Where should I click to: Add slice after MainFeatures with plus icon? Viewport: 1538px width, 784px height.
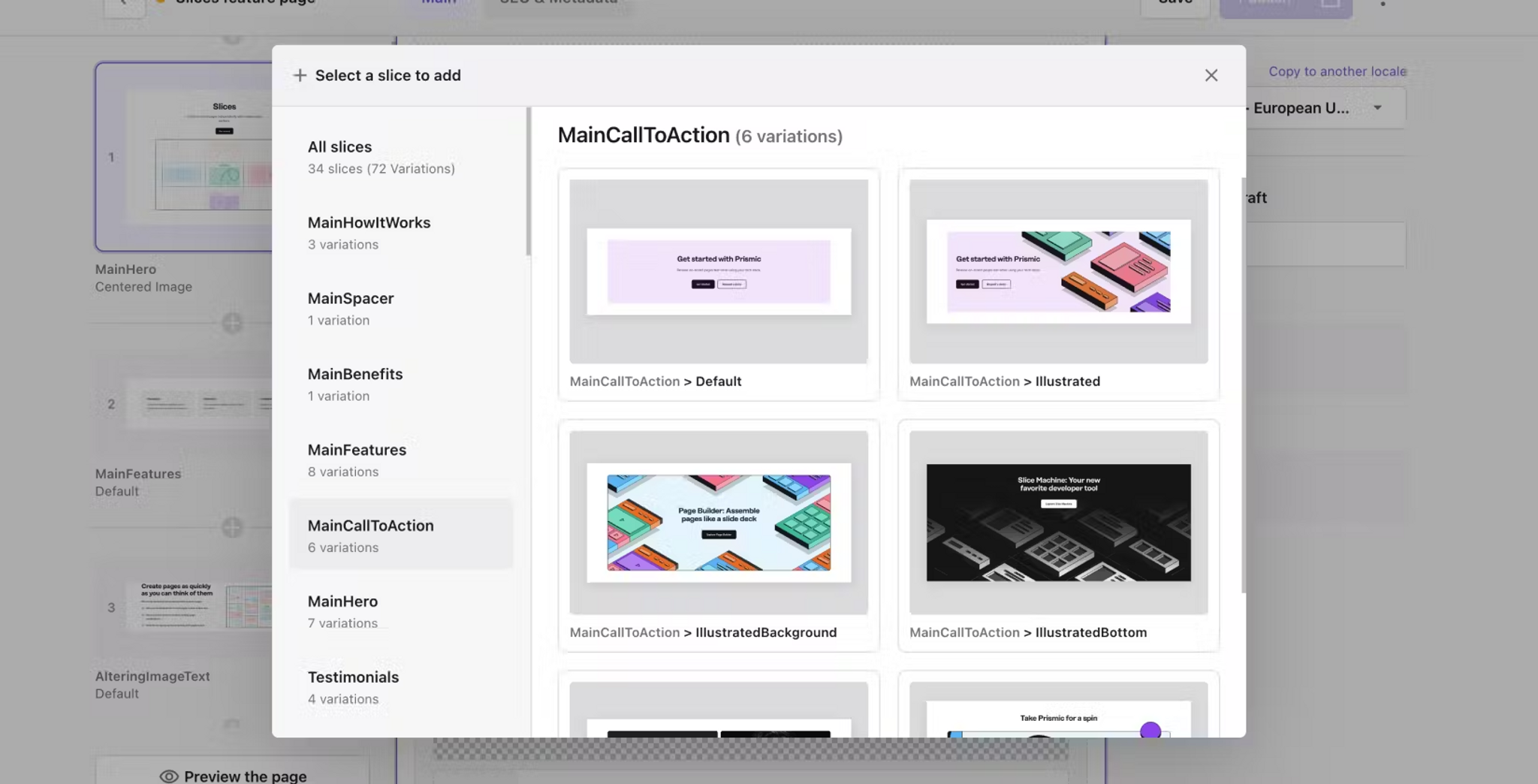click(232, 527)
